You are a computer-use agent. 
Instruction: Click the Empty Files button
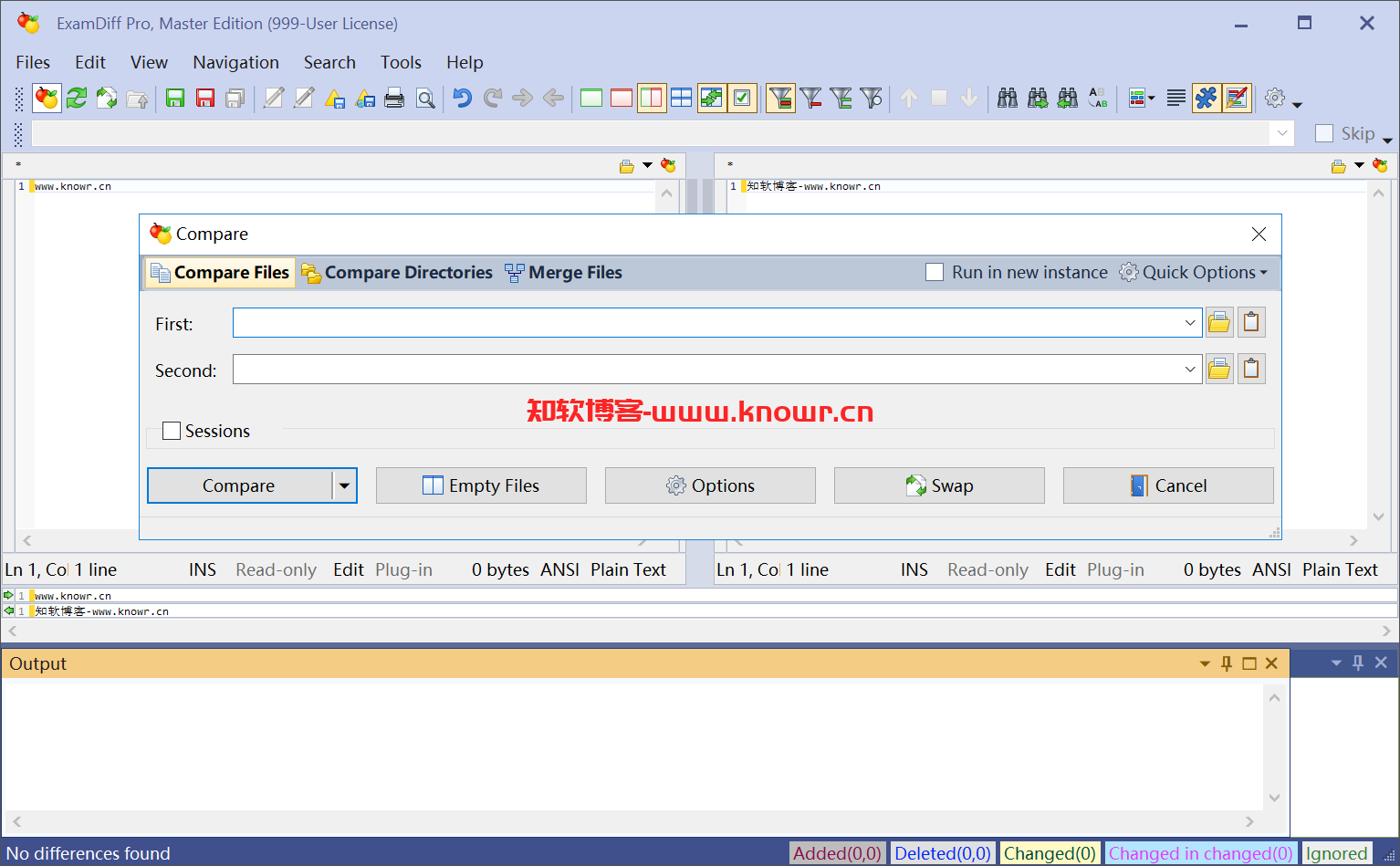(481, 485)
